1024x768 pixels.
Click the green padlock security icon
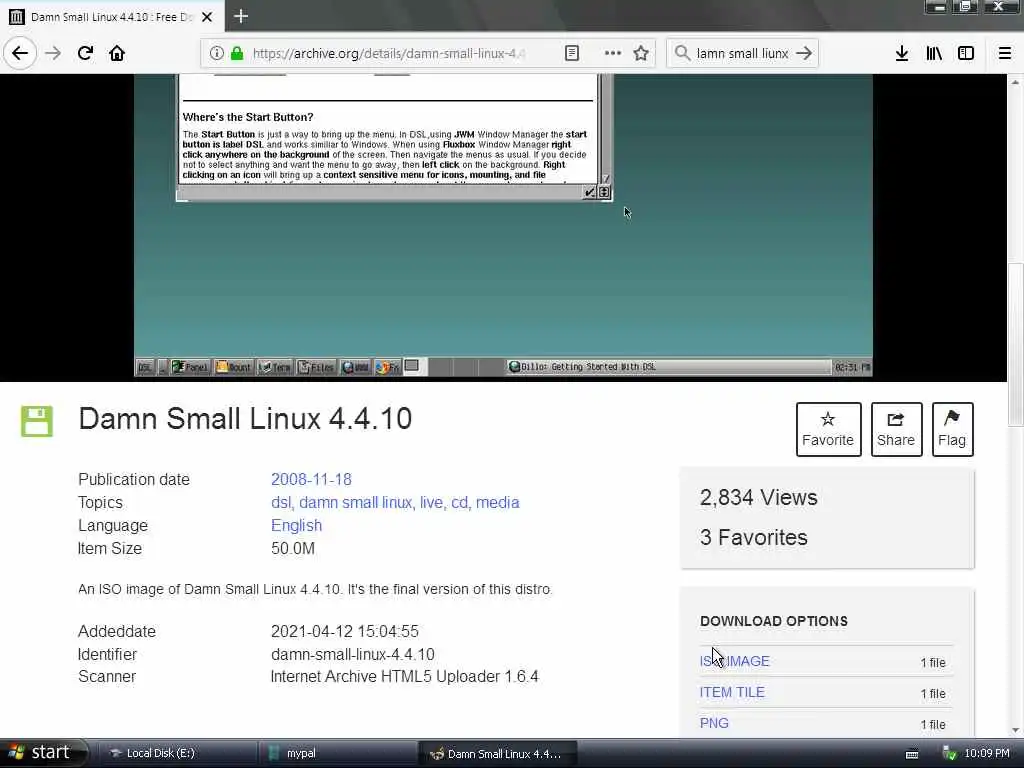click(x=237, y=53)
